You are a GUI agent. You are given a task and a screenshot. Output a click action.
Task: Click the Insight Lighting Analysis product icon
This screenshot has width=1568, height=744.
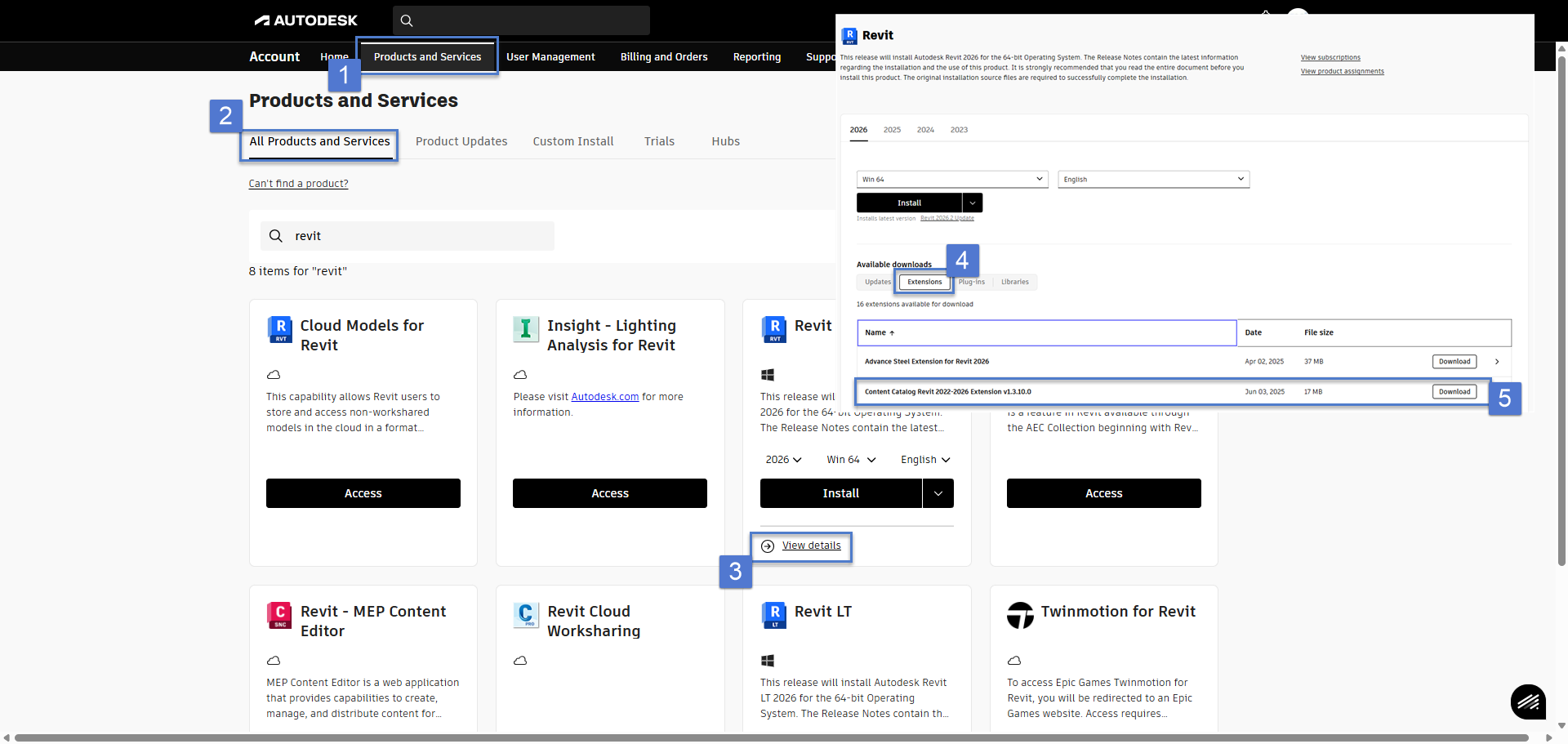coord(526,329)
